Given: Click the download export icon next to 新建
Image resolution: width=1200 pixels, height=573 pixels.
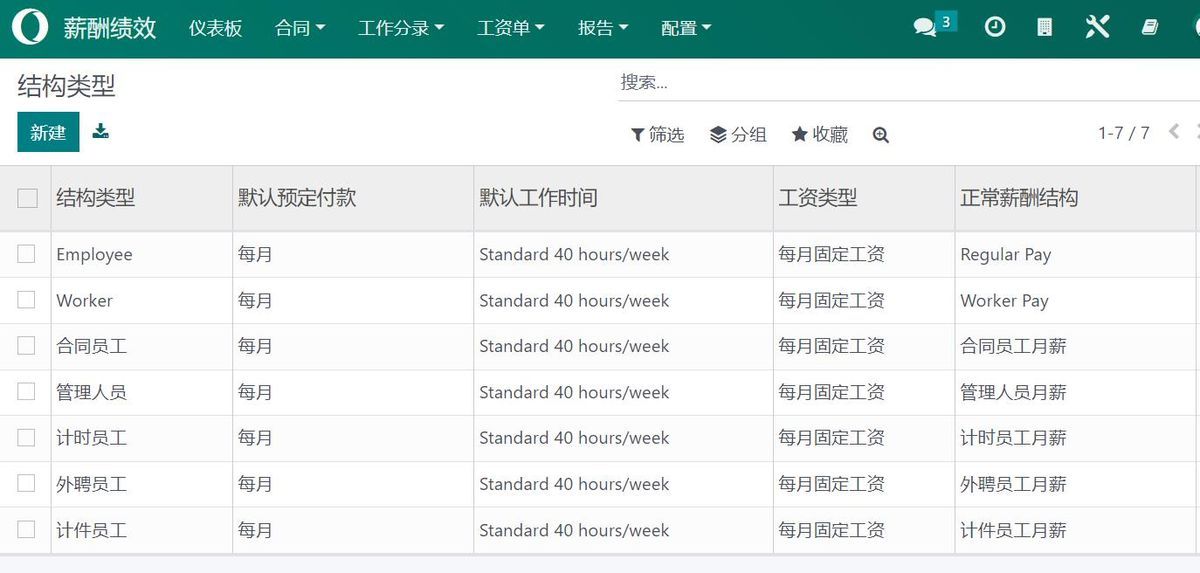Looking at the screenshot, I should click(101, 131).
